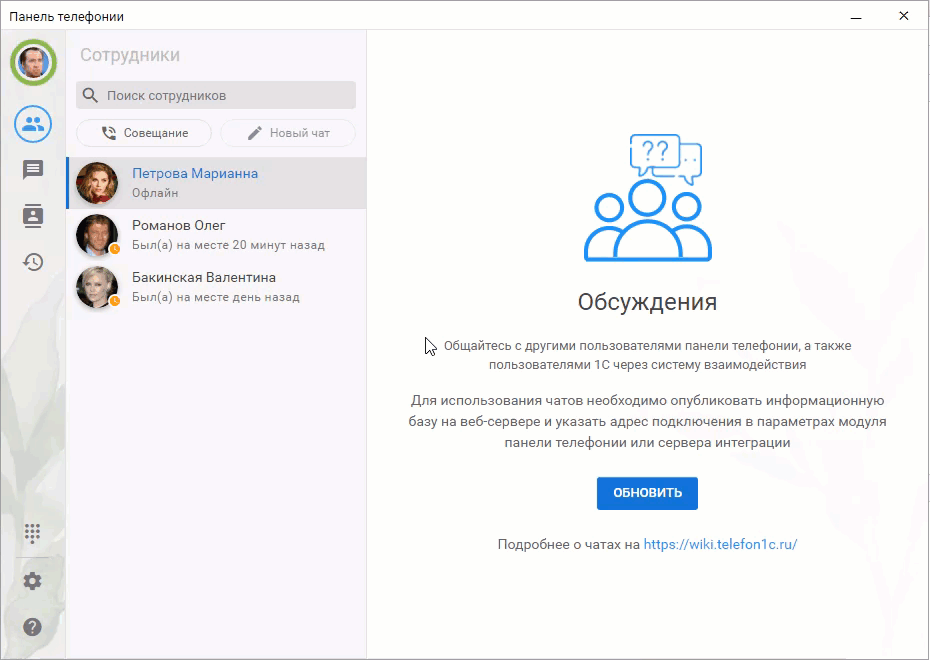Image resolution: width=930 pixels, height=660 pixels.
Task: Open settings via gear icon
Action: click(x=32, y=581)
